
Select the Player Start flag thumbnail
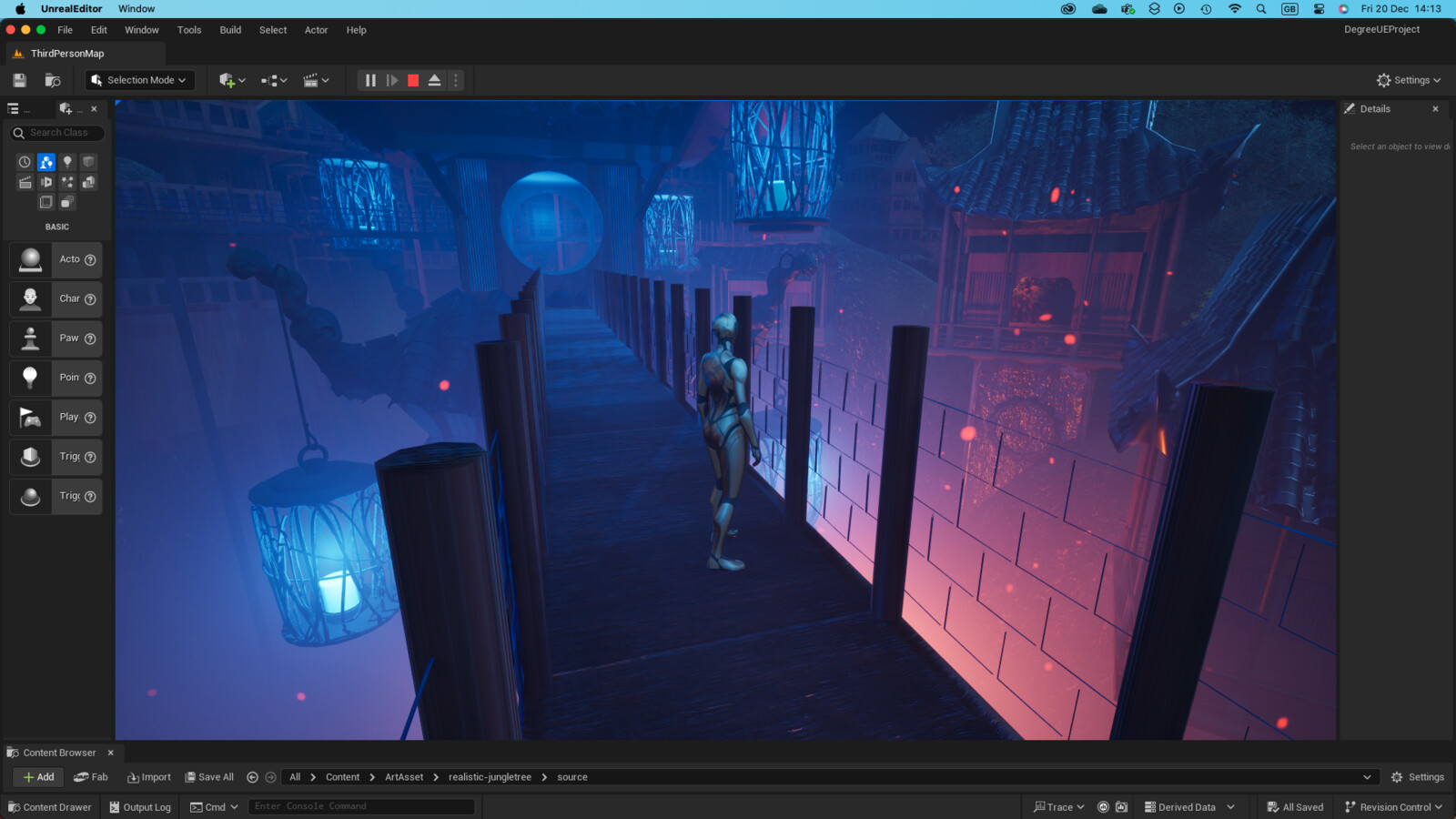point(30,417)
